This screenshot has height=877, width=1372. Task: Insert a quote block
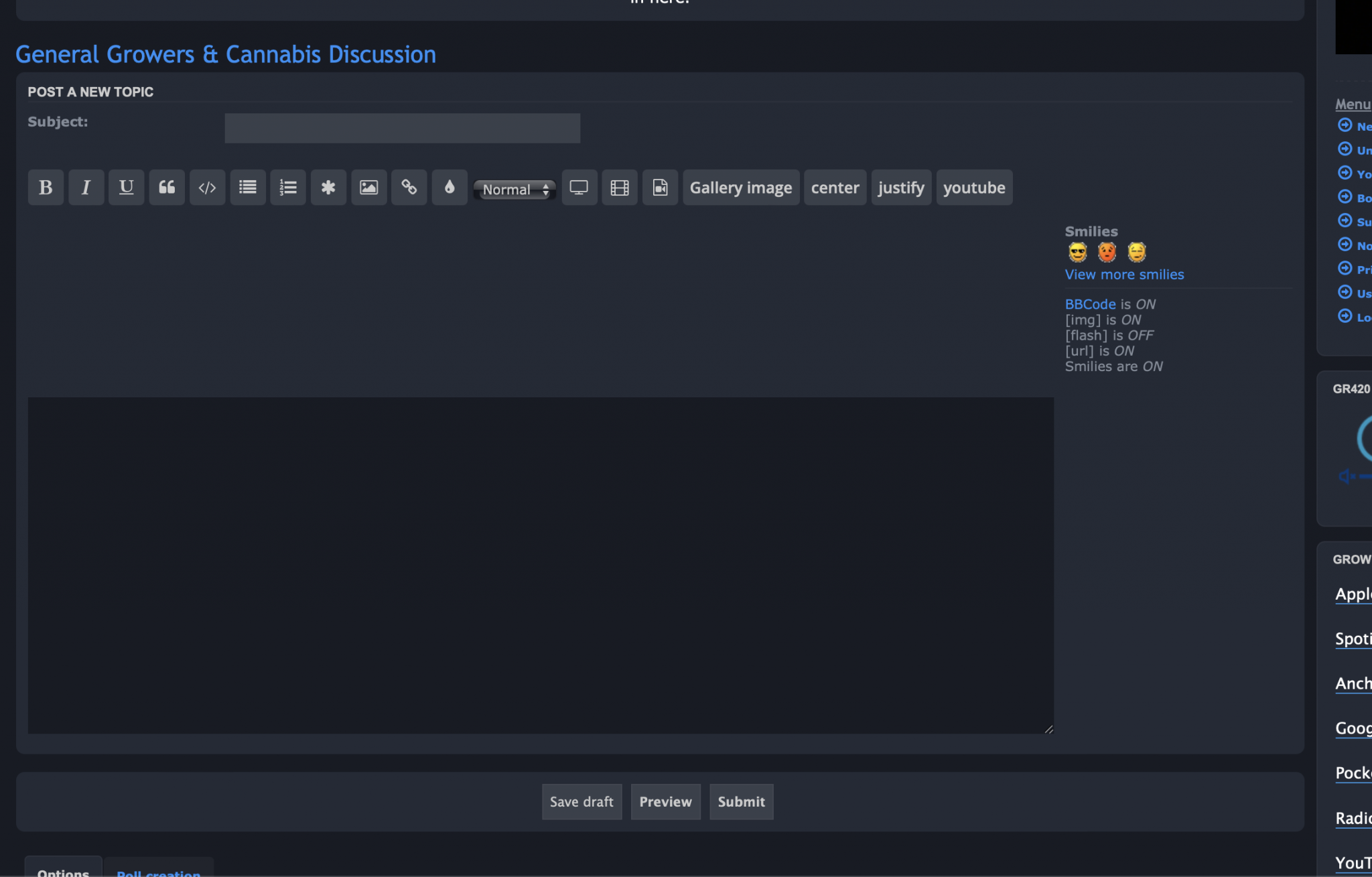tap(167, 188)
